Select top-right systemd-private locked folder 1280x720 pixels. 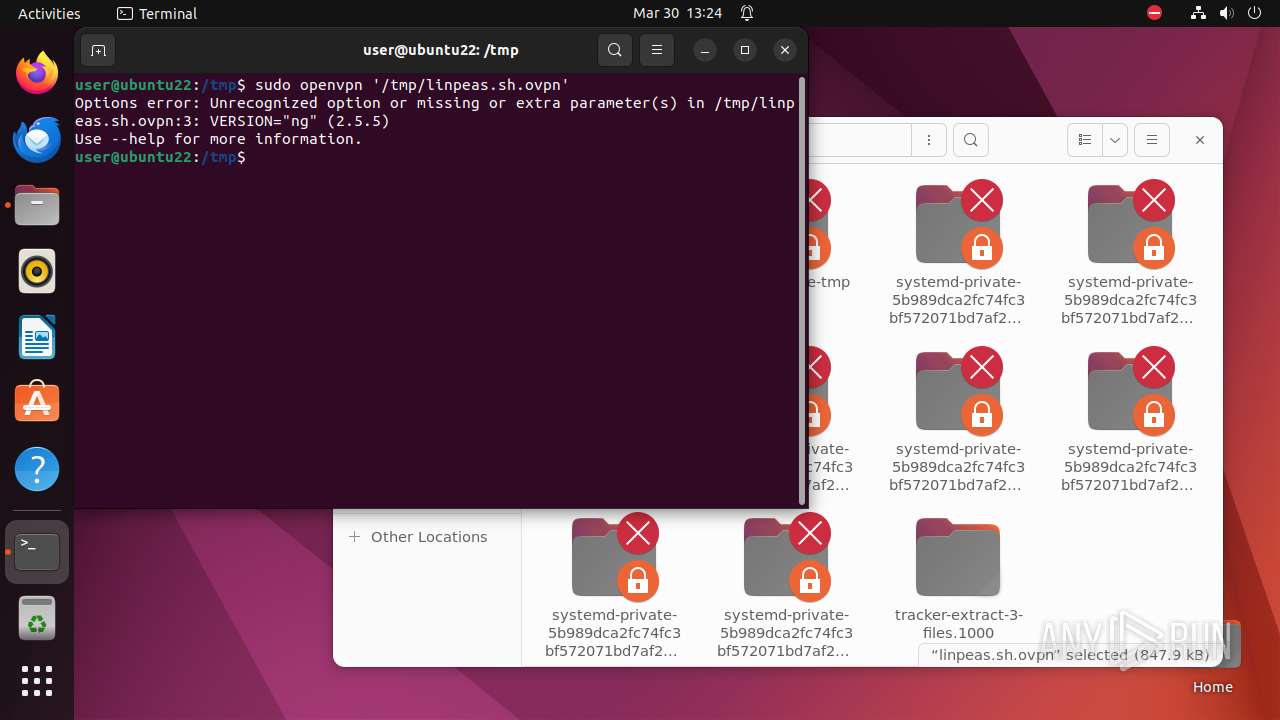(x=1130, y=253)
